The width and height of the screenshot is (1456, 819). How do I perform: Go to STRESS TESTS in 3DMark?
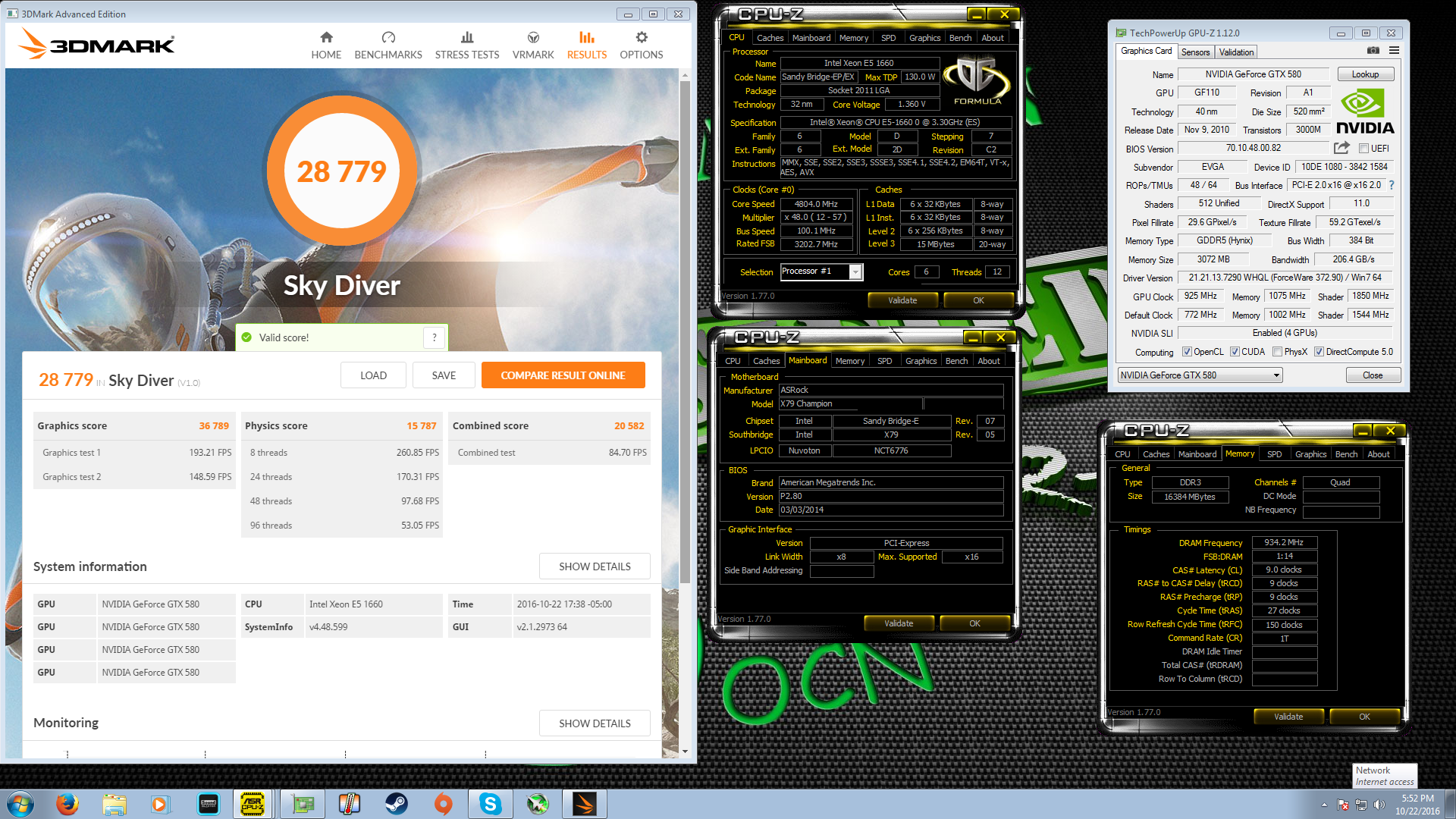pyautogui.click(x=467, y=45)
